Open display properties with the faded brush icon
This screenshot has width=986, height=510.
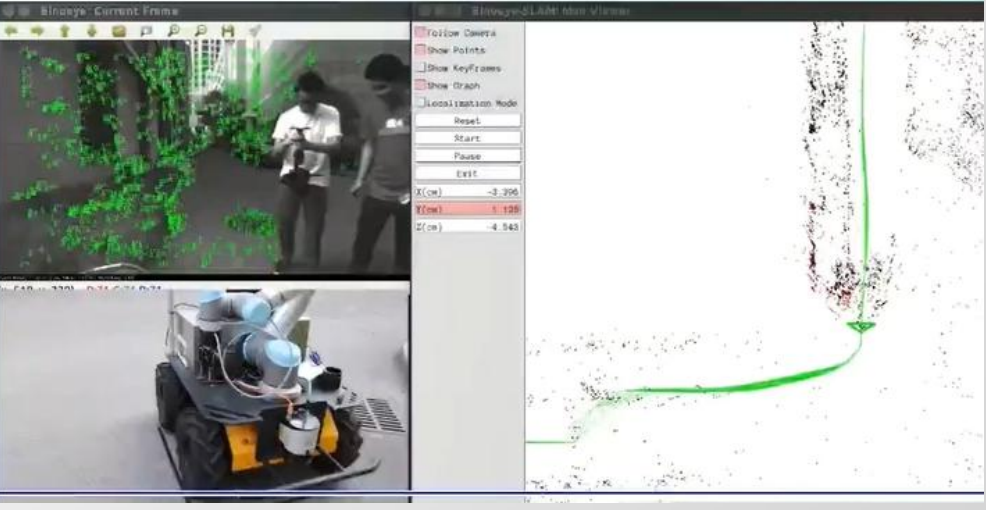pos(255,31)
